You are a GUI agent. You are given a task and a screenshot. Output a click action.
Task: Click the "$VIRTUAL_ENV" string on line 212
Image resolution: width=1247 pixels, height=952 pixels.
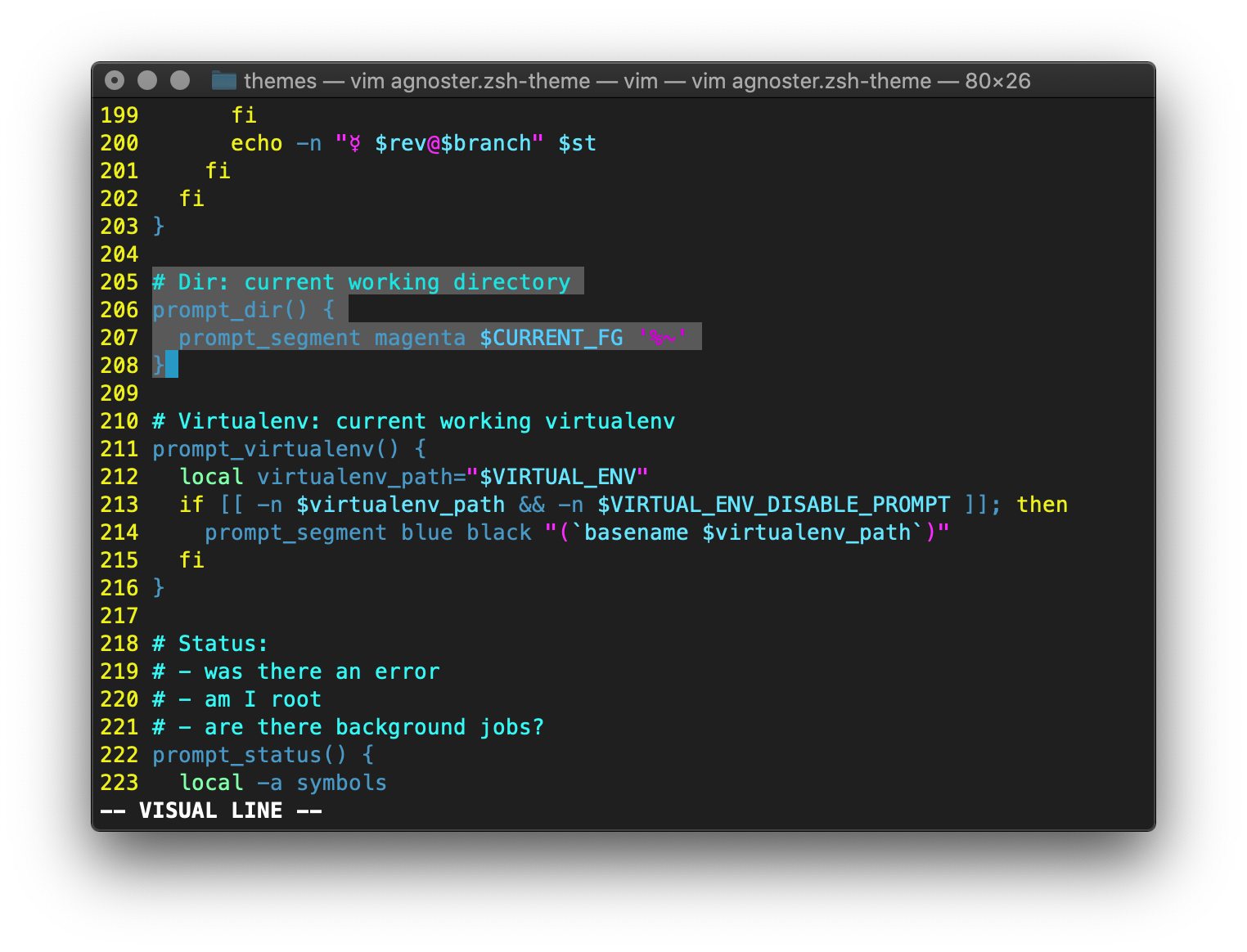pyautogui.click(x=557, y=477)
